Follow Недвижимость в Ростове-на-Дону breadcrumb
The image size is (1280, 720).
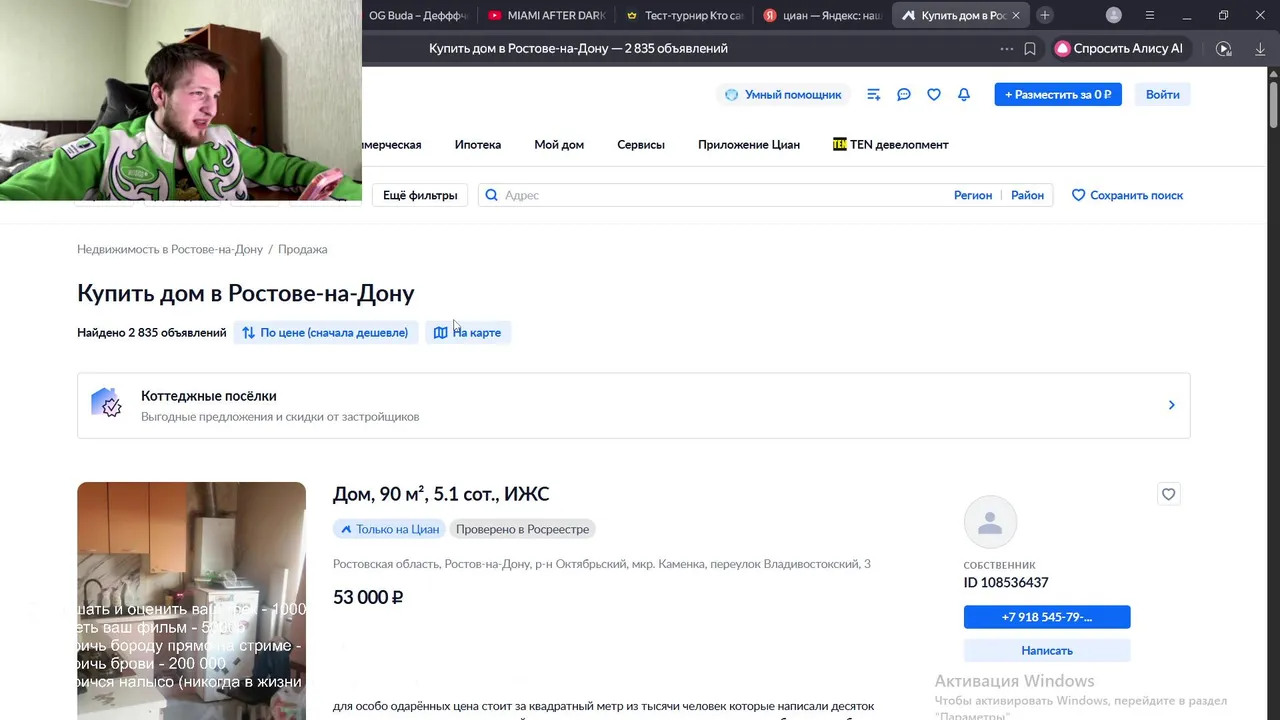(170, 249)
